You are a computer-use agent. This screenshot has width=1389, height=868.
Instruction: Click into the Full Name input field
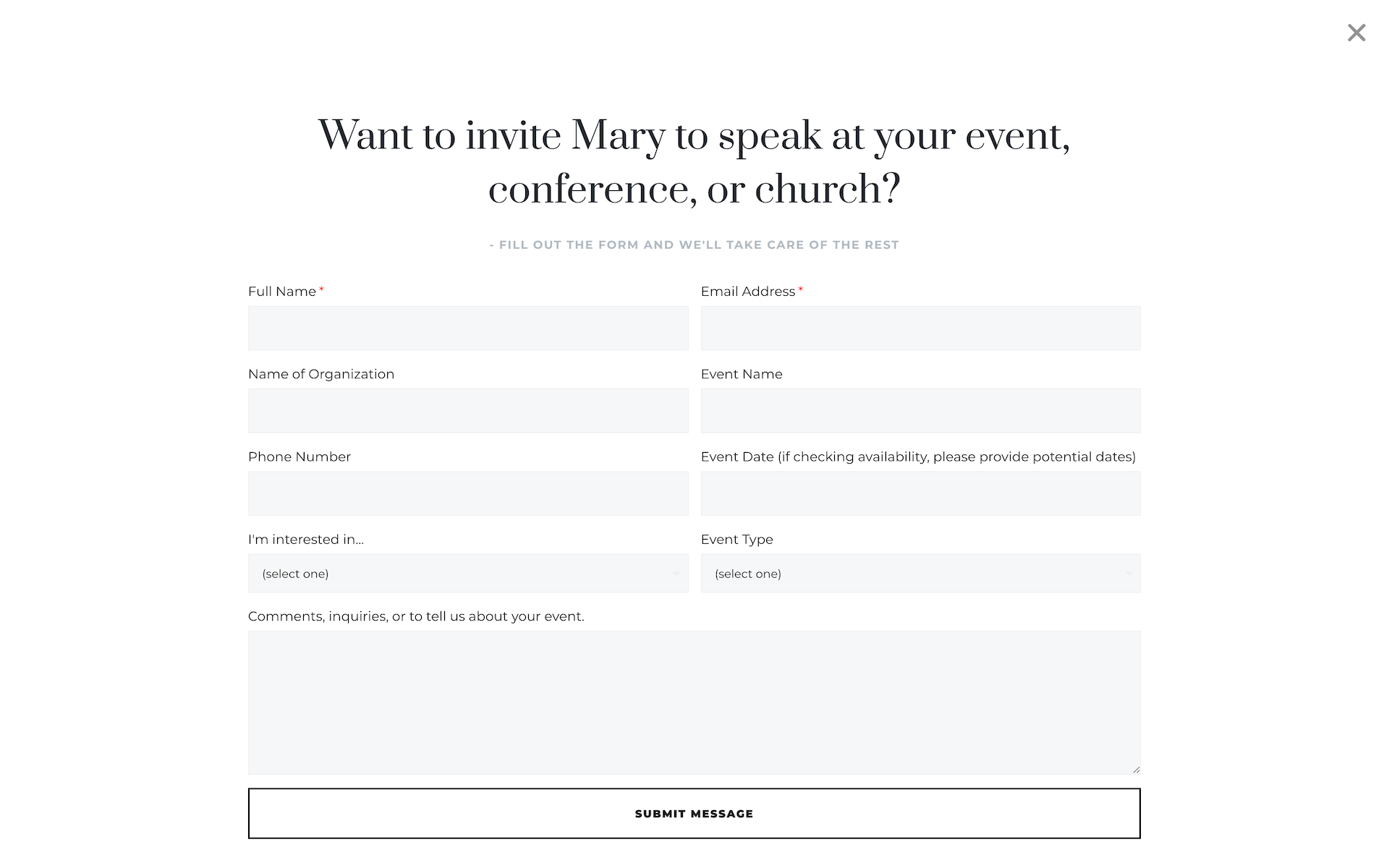coord(468,328)
